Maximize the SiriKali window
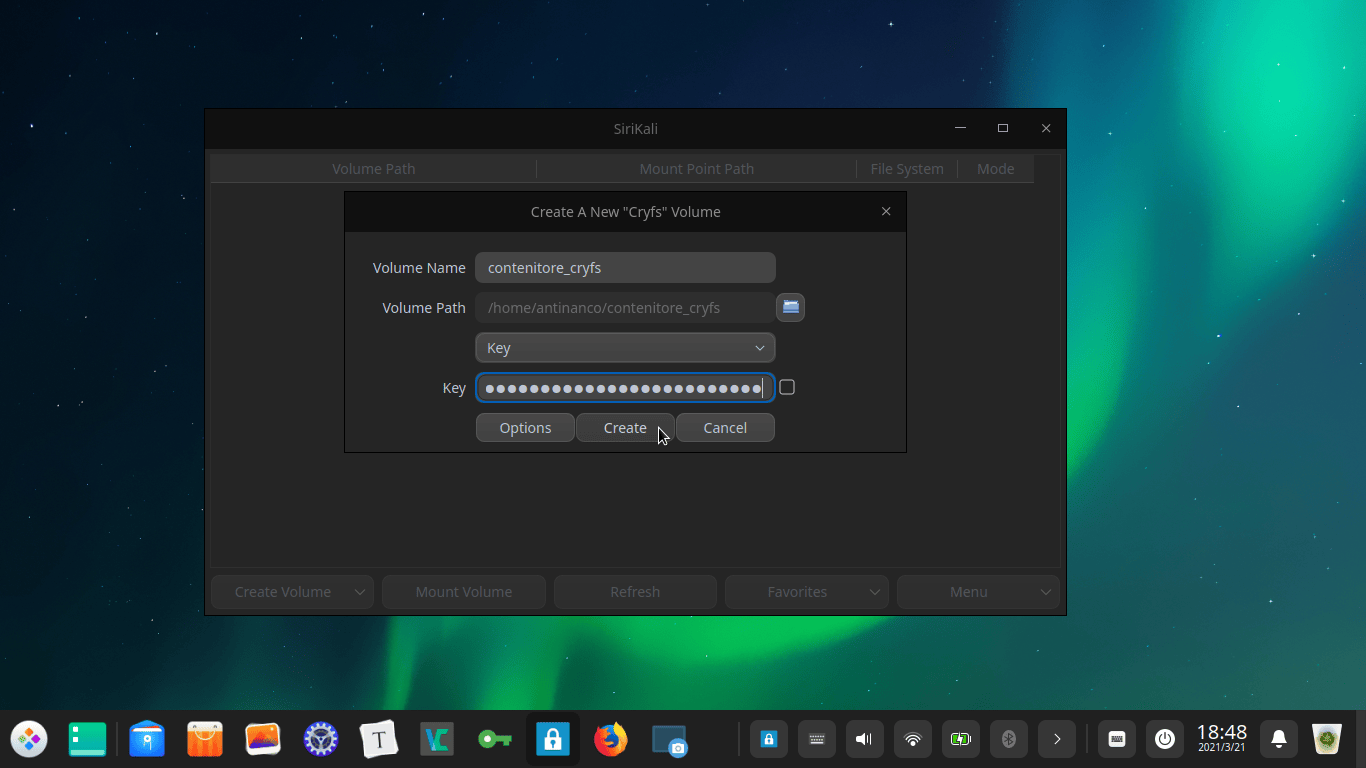Viewport: 1366px width, 768px height. coord(1003,128)
